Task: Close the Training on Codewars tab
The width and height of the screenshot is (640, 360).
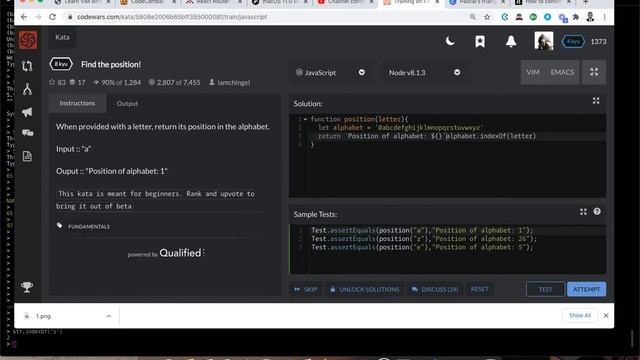Action: [437, 2]
